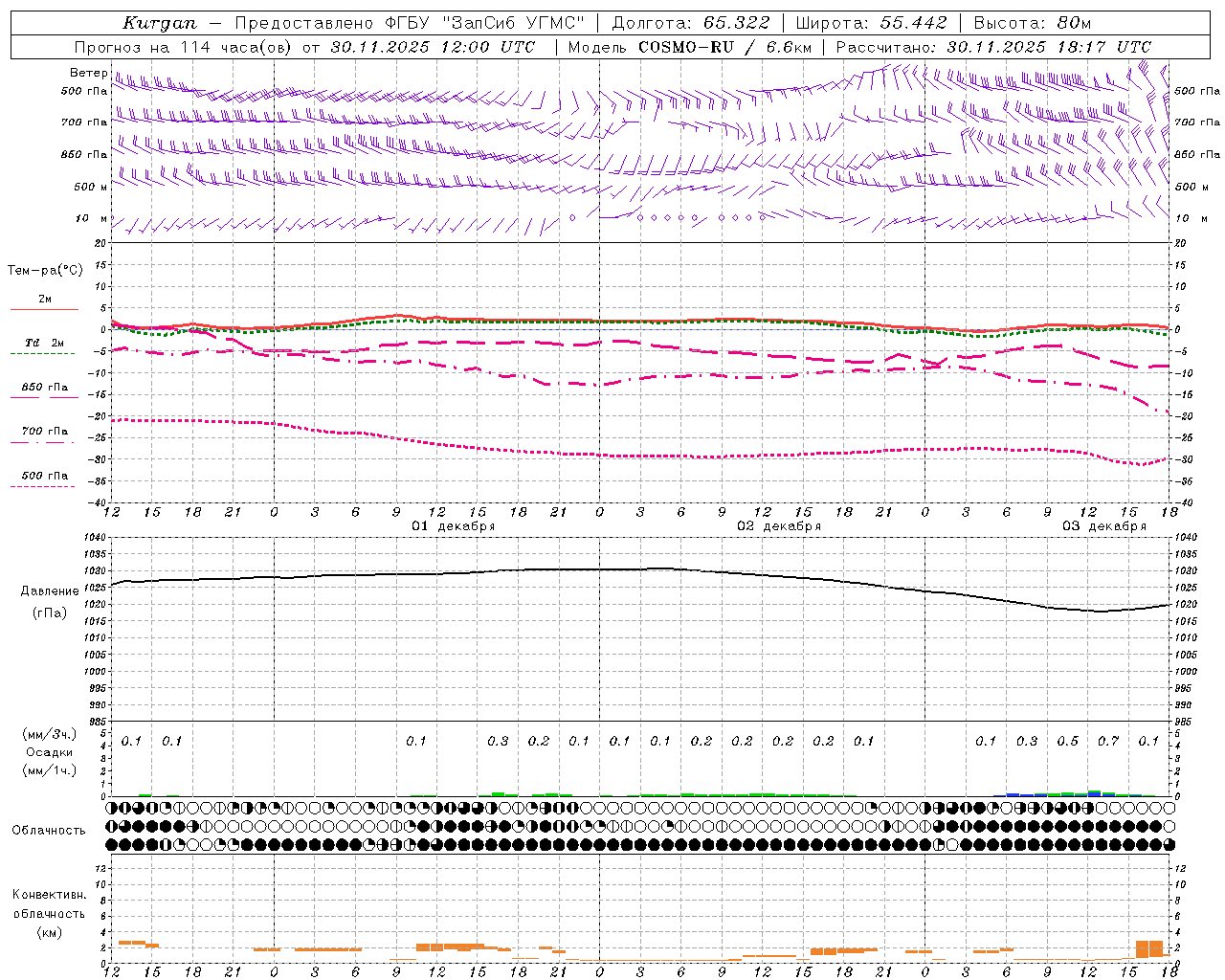Click the dotted pink line sample under temperature-legend 500 гПа

click(x=42, y=486)
